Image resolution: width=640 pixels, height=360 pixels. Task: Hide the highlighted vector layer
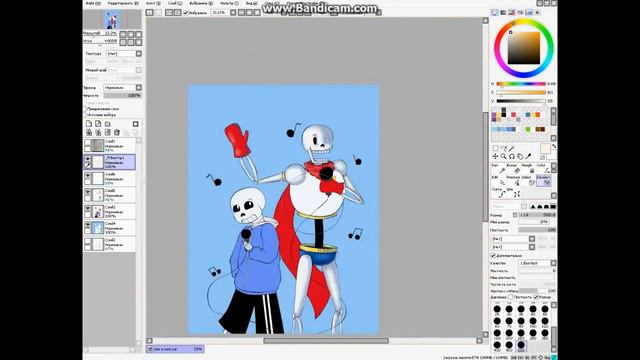[x=87, y=159]
